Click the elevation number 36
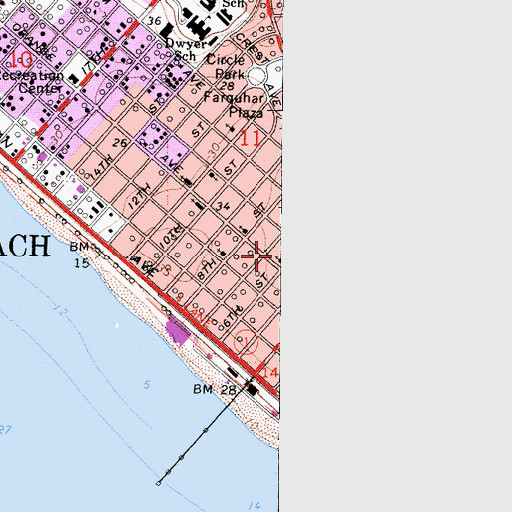 (154, 21)
